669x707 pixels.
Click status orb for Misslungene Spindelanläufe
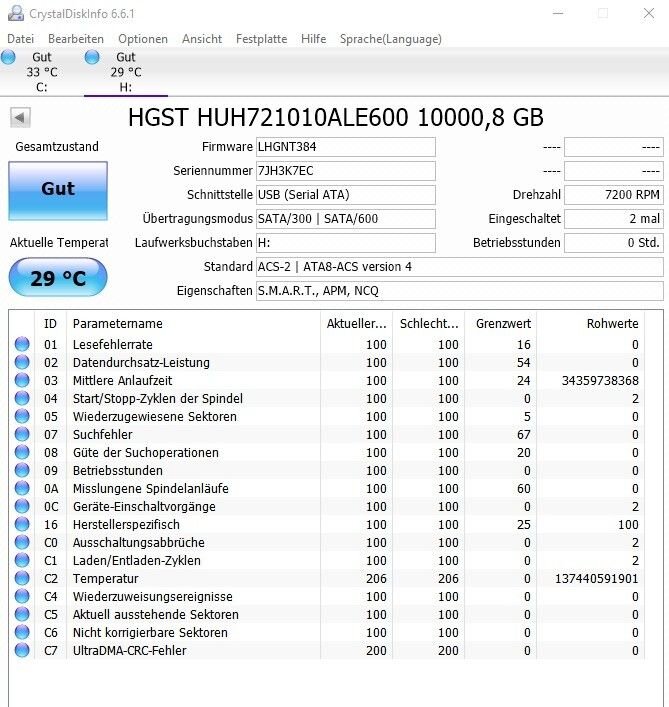(x=22, y=488)
